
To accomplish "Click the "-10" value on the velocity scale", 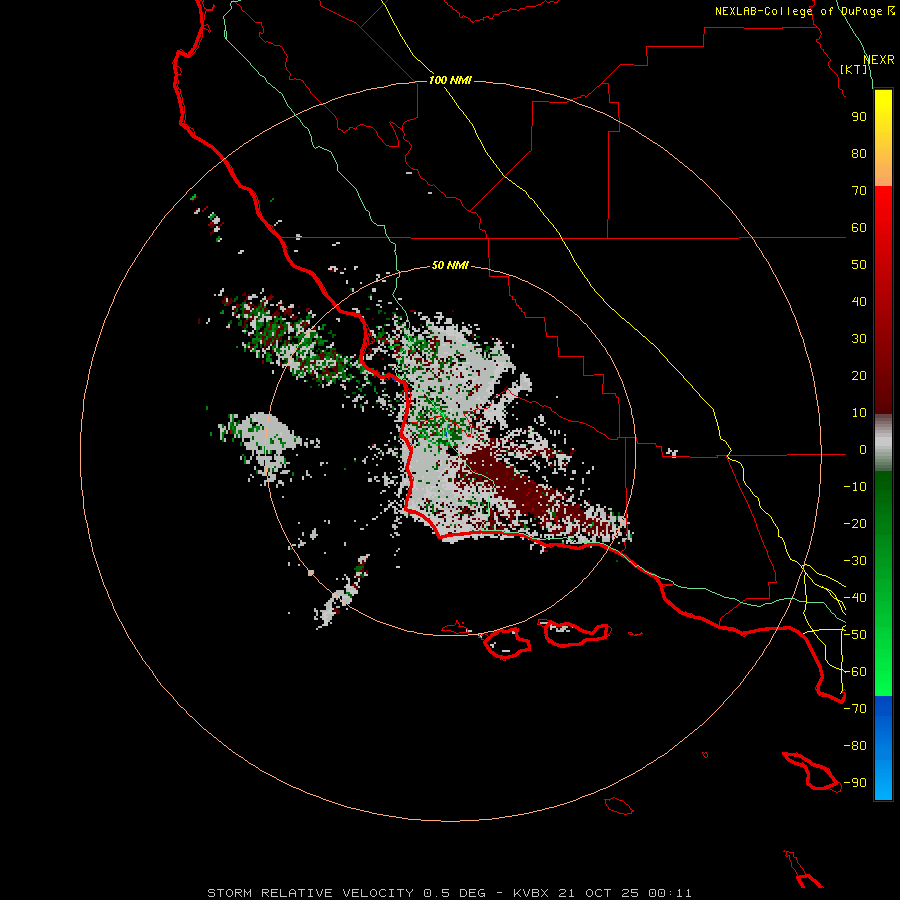I will point(855,487).
